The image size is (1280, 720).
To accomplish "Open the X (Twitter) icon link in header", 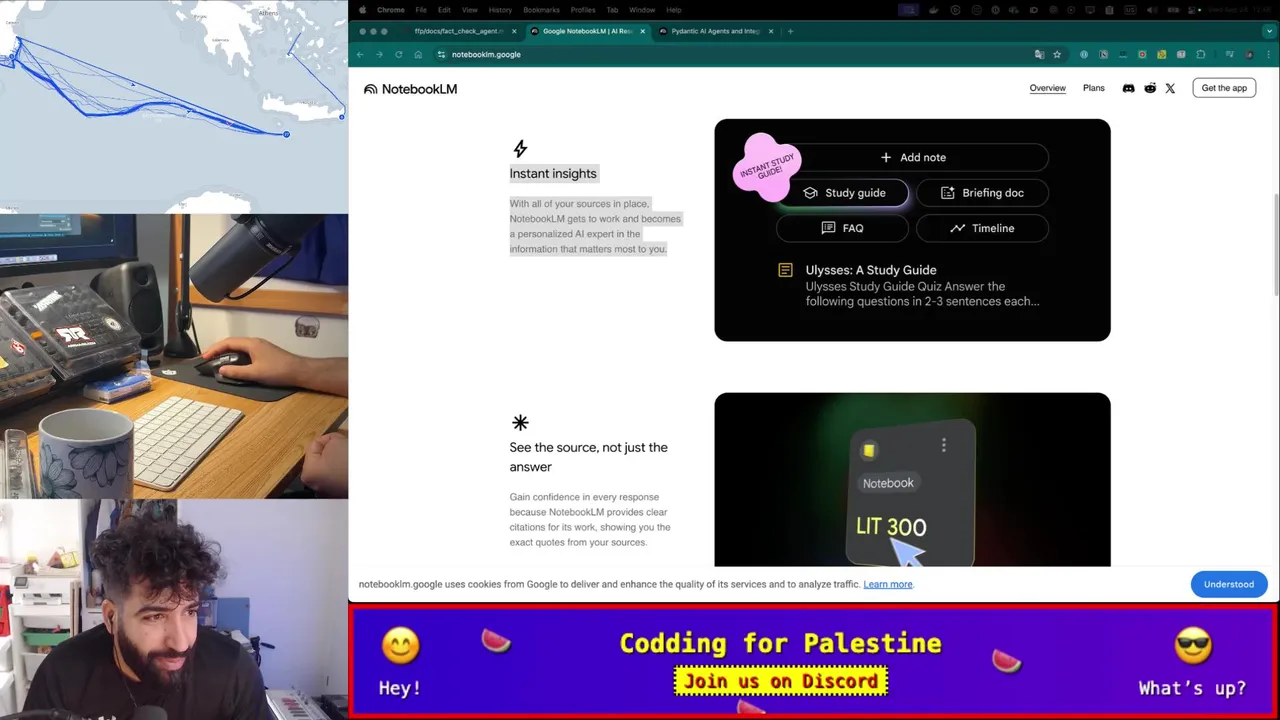I will tap(1170, 88).
